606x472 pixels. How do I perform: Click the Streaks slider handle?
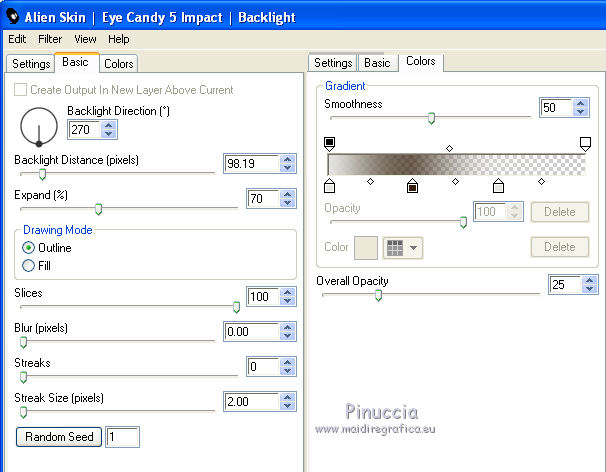click(24, 377)
